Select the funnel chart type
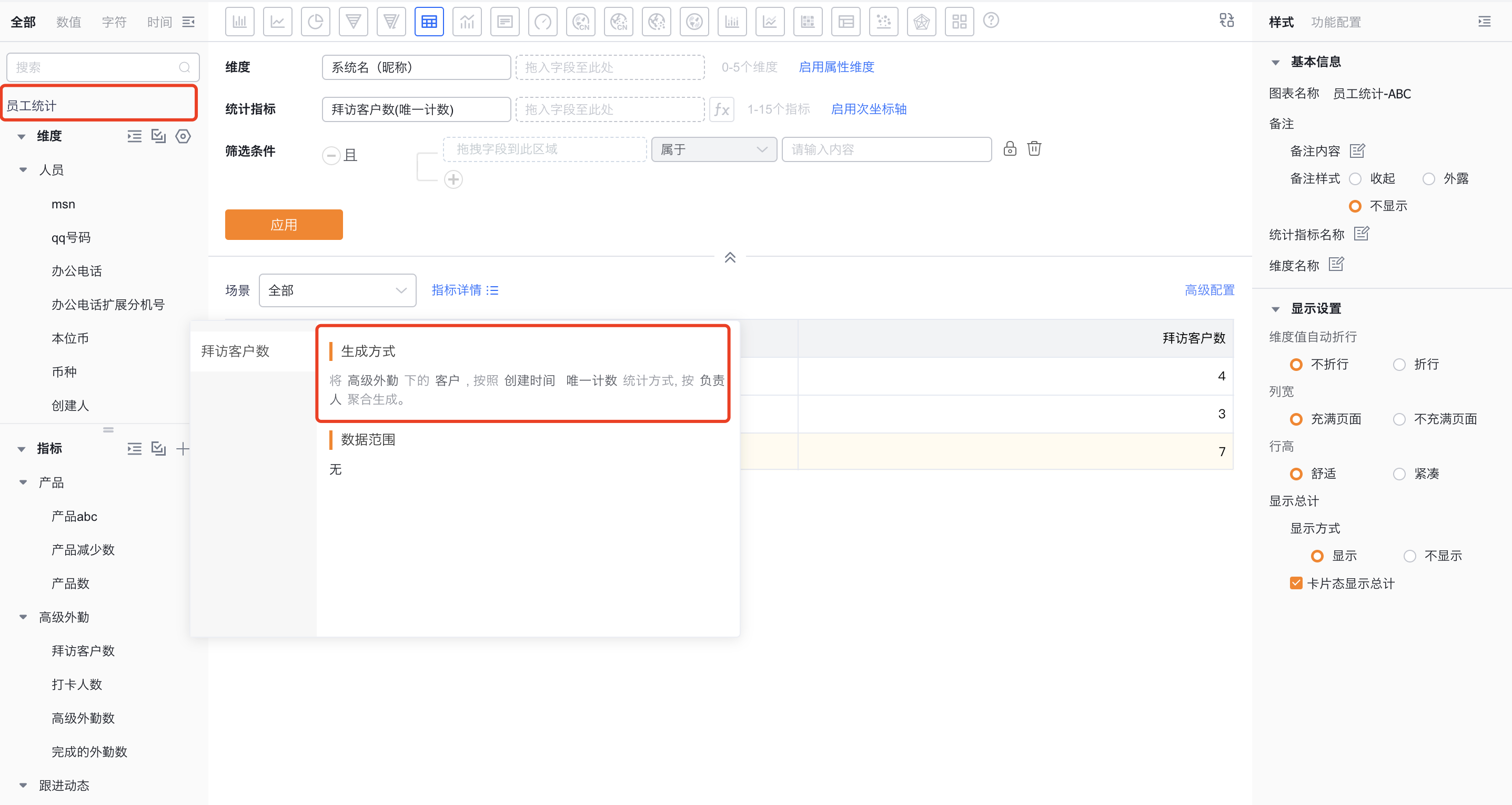The image size is (1512, 805). 354,21
